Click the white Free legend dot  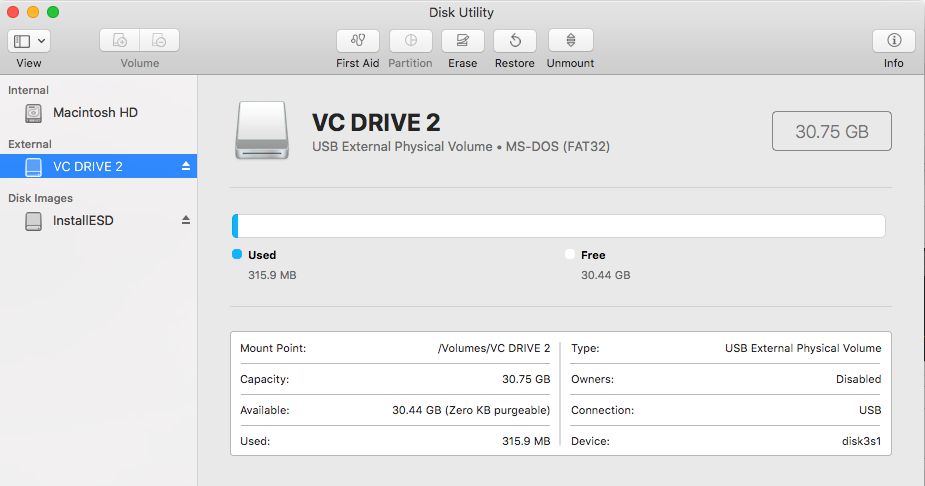pyautogui.click(x=570, y=254)
